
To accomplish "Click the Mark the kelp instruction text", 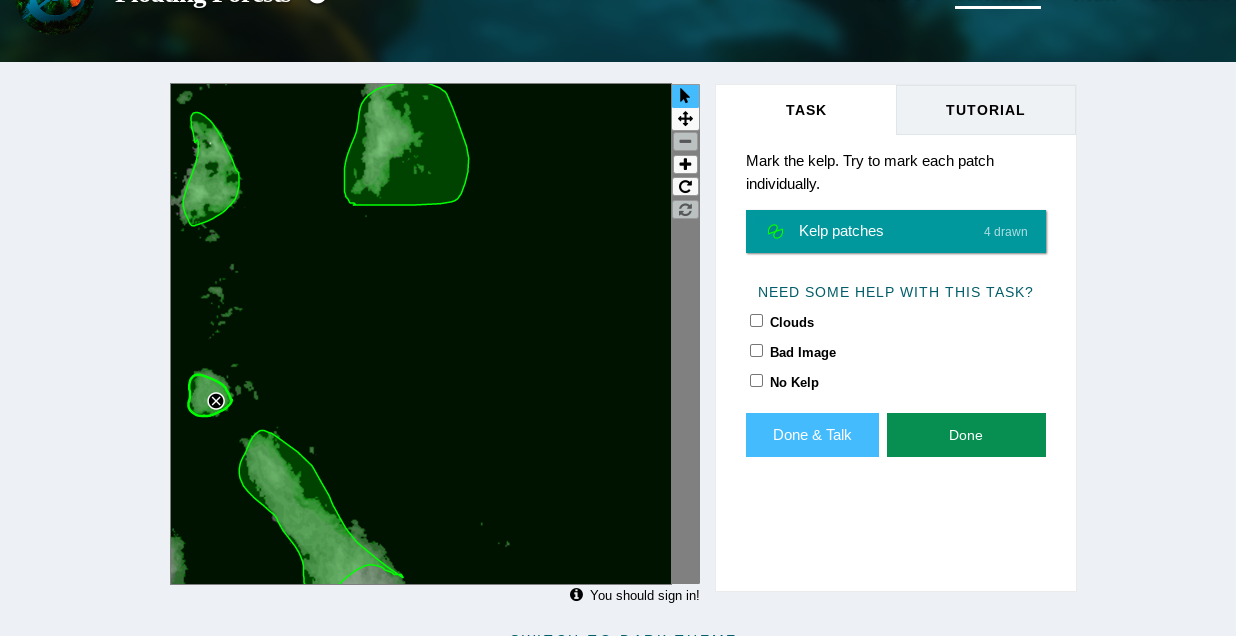I will [x=870, y=172].
